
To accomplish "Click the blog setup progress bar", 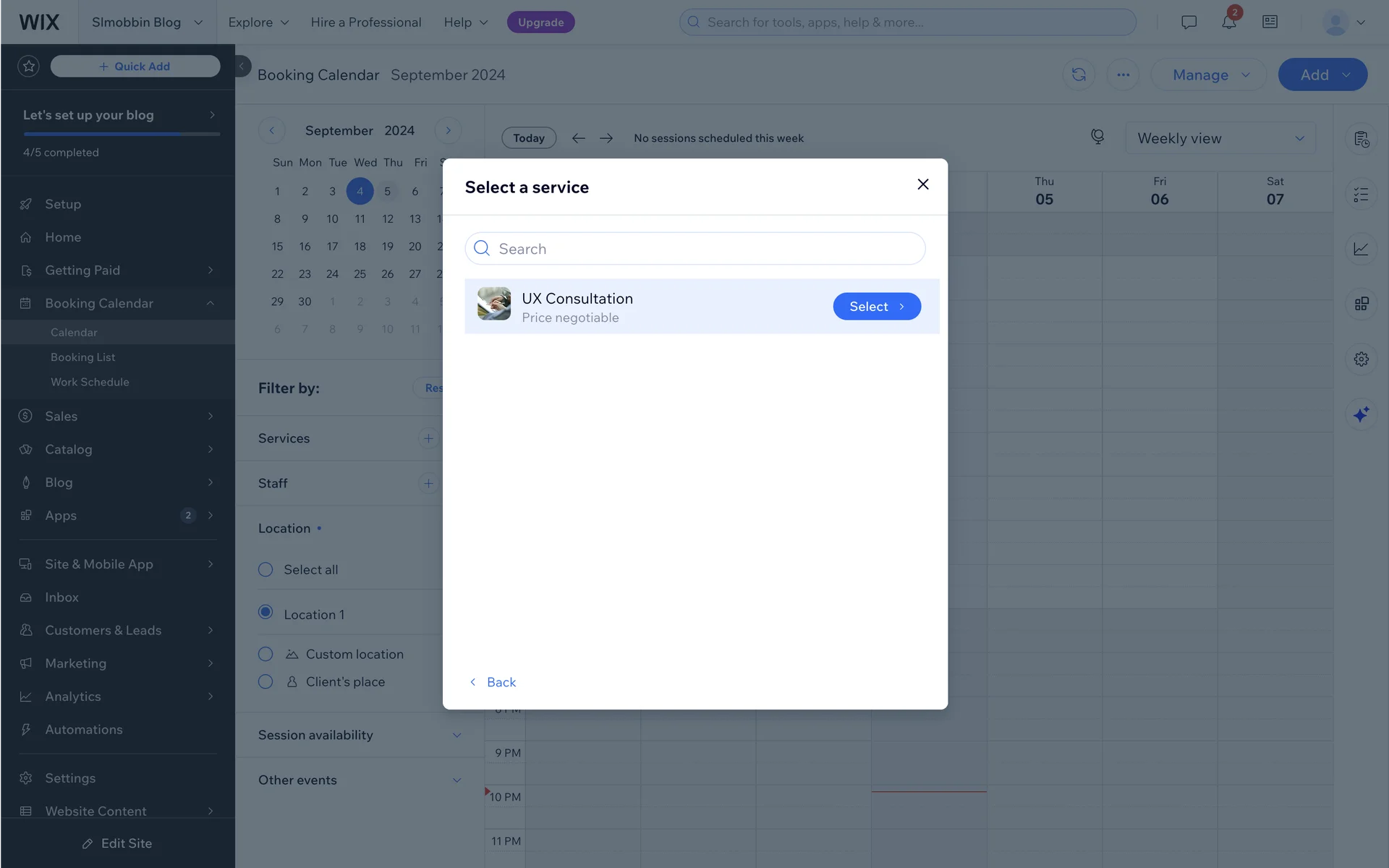I will point(122,134).
